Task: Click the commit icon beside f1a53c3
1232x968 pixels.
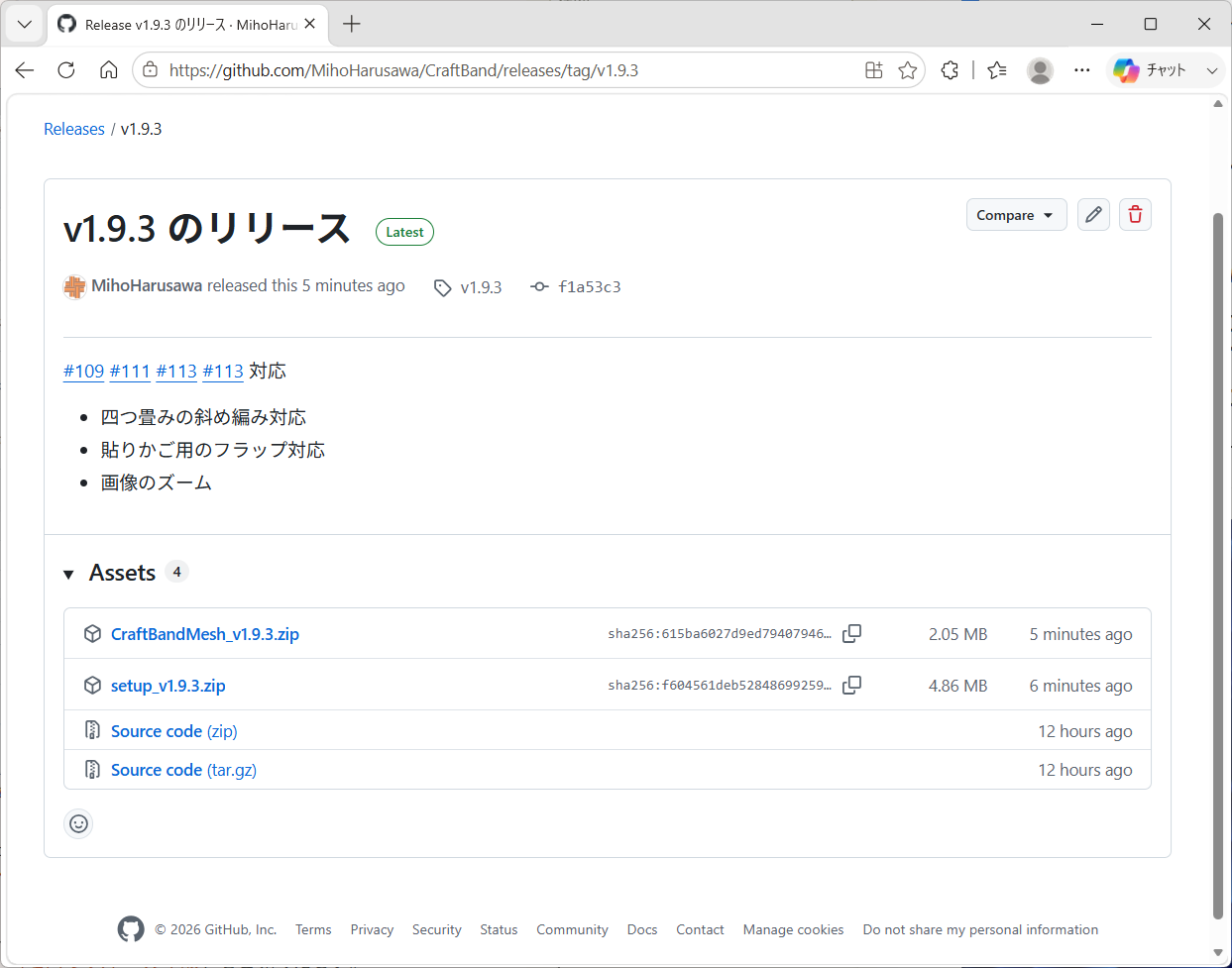Action: click(539, 286)
